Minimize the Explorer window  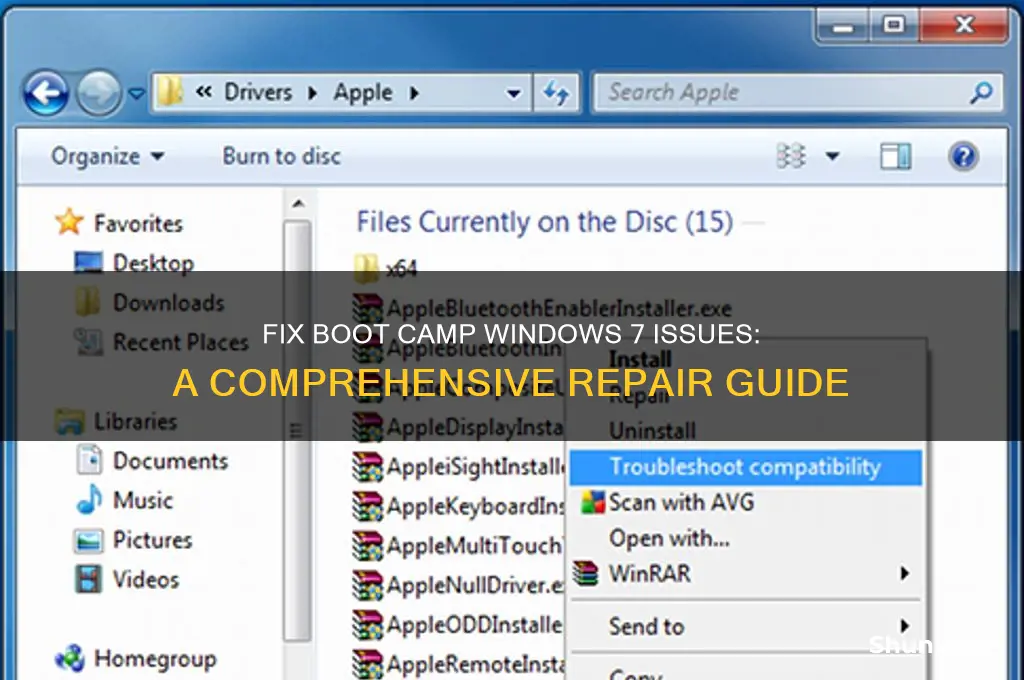point(842,26)
